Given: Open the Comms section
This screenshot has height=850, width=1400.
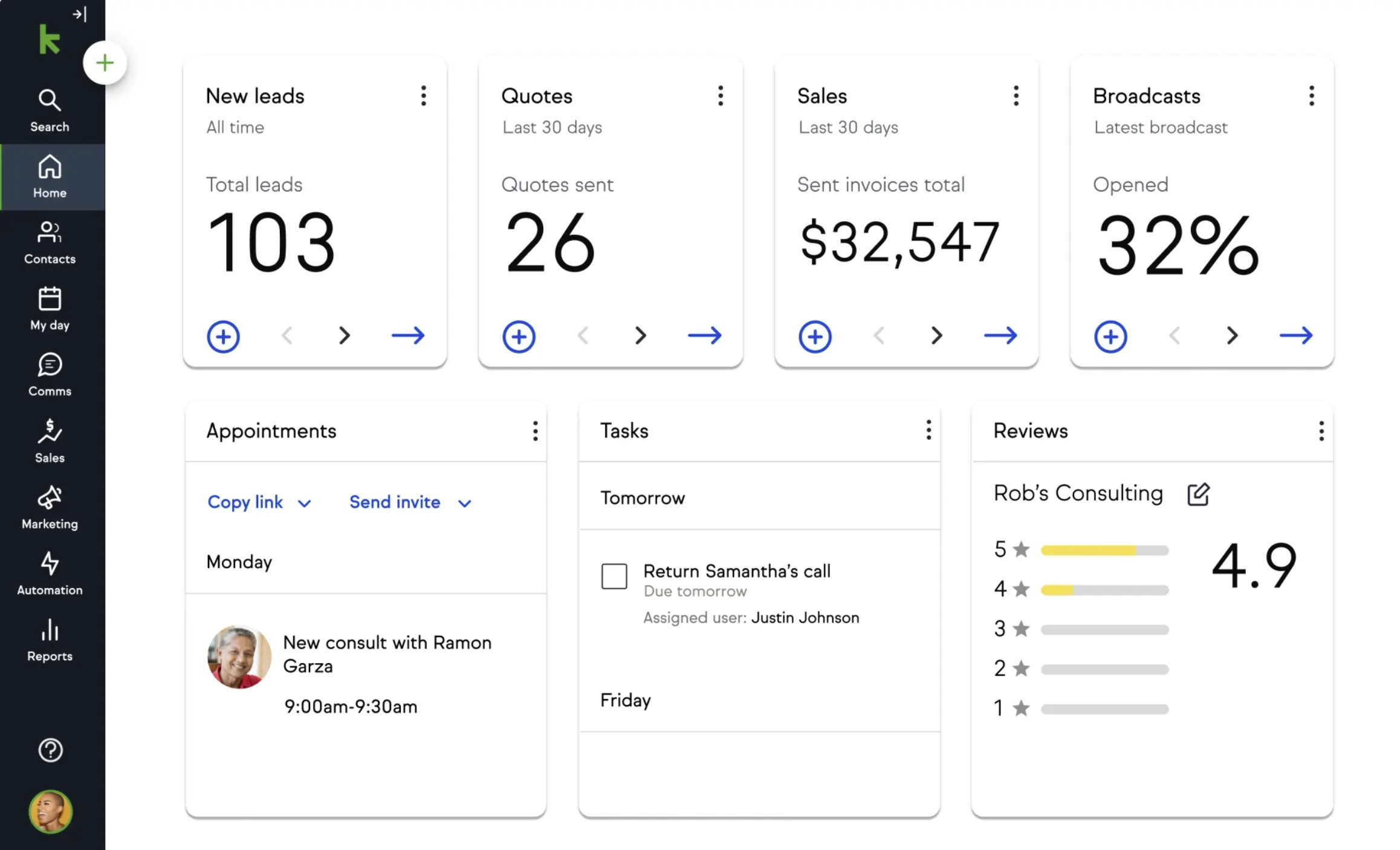Looking at the screenshot, I should (x=50, y=374).
